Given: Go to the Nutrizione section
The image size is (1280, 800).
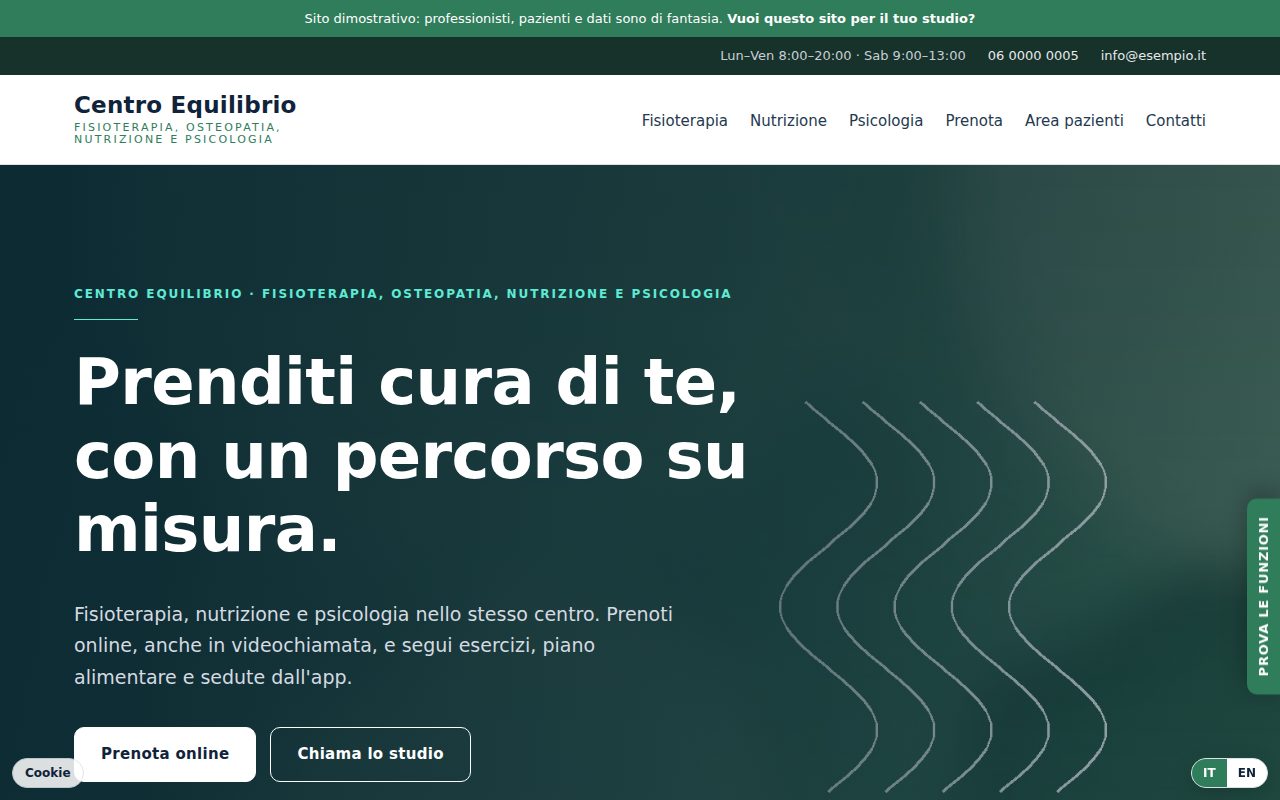Looking at the screenshot, I should click(x=788, y=120).
